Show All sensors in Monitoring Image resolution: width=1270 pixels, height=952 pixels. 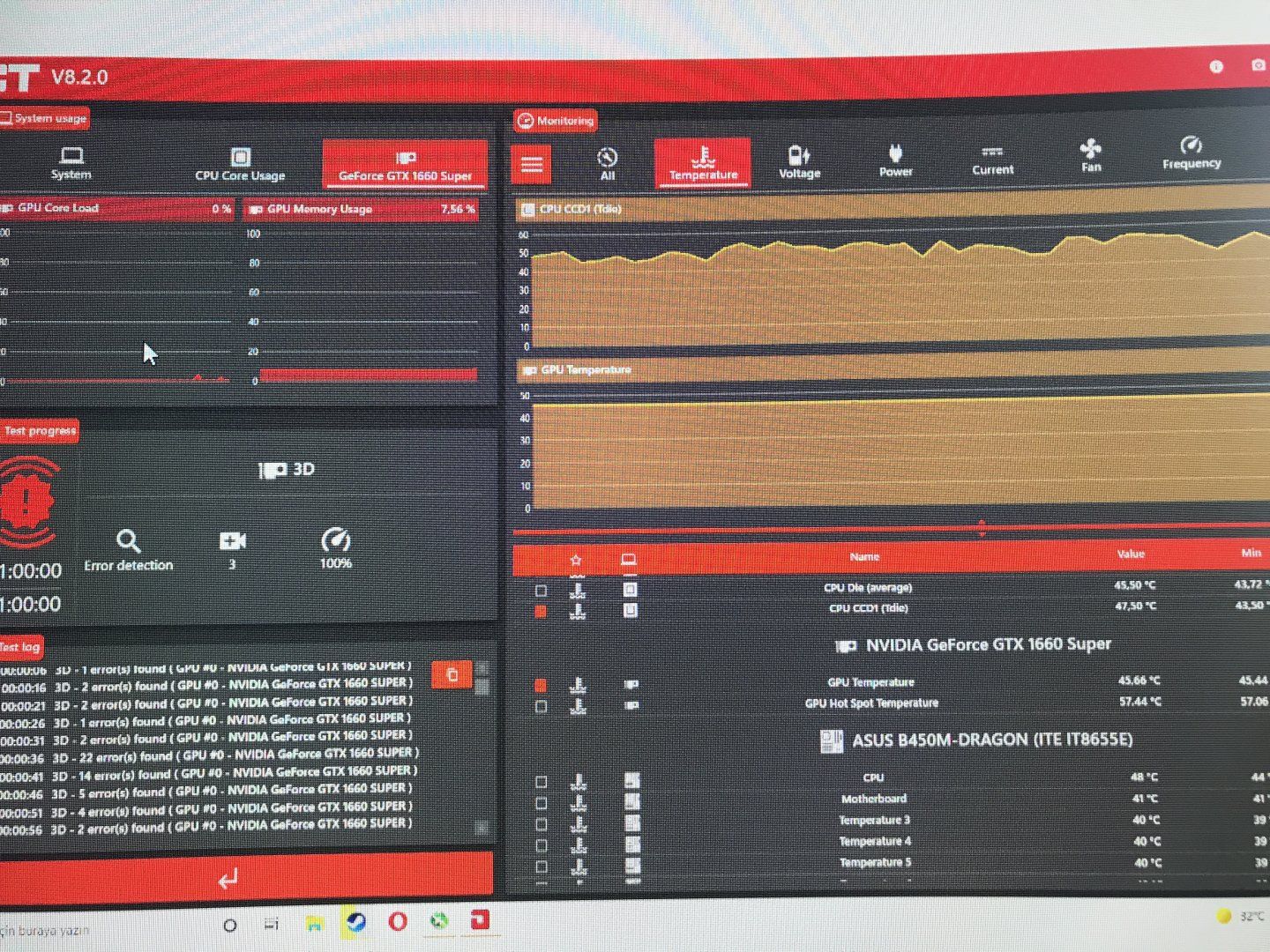608,163
